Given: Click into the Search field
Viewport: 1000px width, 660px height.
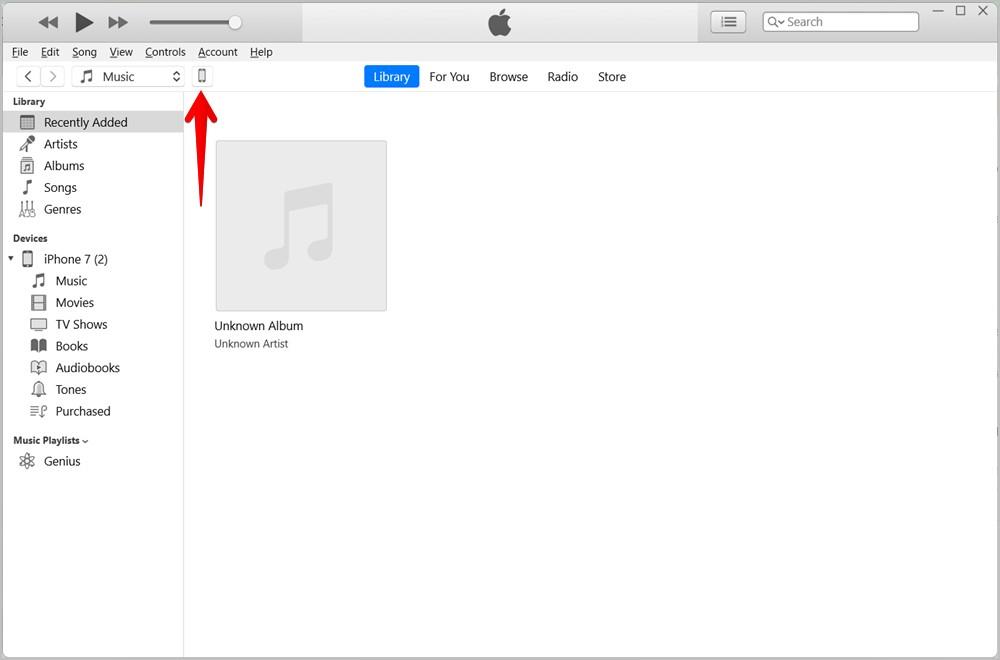Looking at the screenshot, I should [841, 22].
